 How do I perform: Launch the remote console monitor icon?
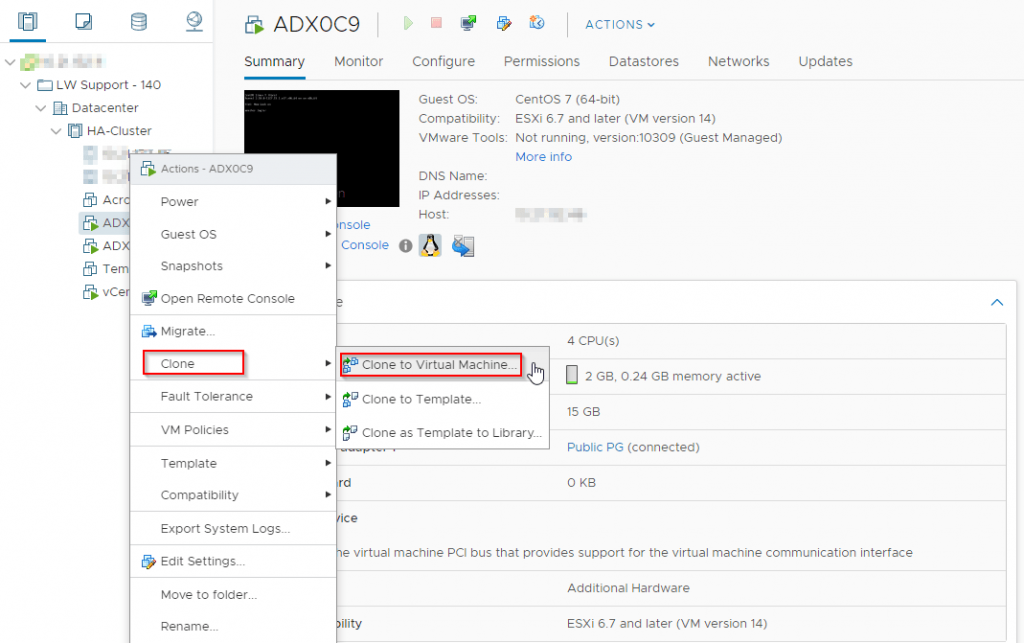468,23
